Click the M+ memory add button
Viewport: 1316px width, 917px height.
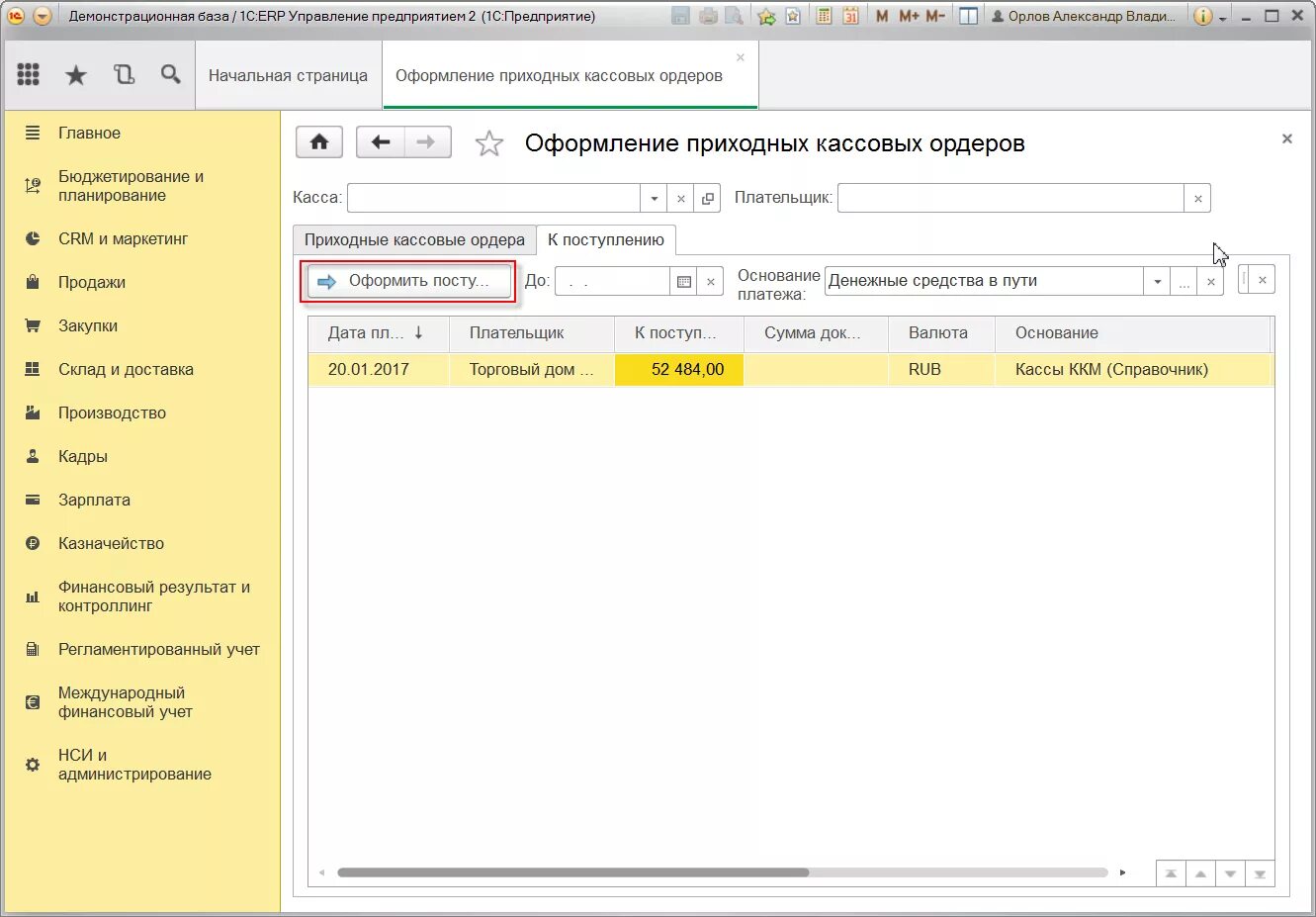[909, 16]
